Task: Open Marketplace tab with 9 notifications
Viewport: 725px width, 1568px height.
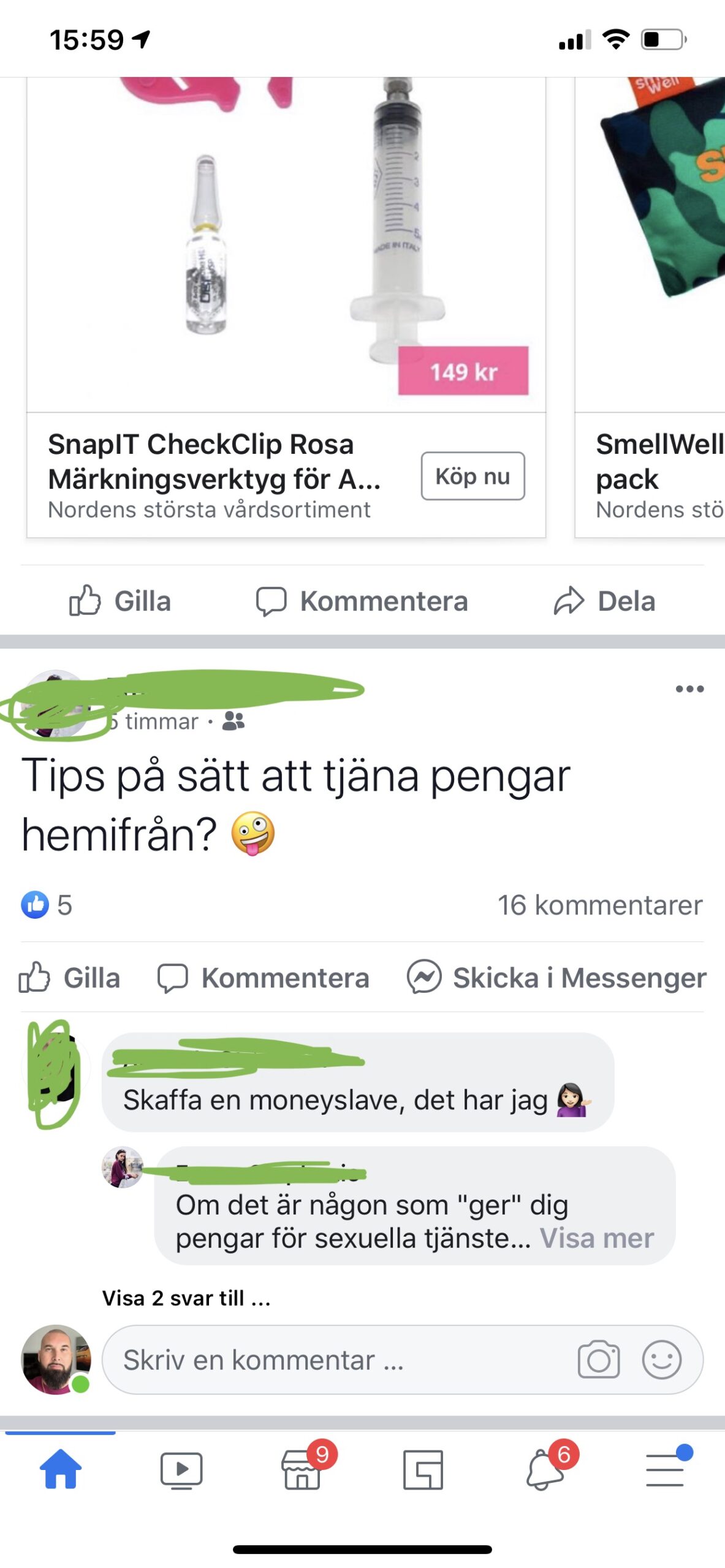Action: (303, 1468)
